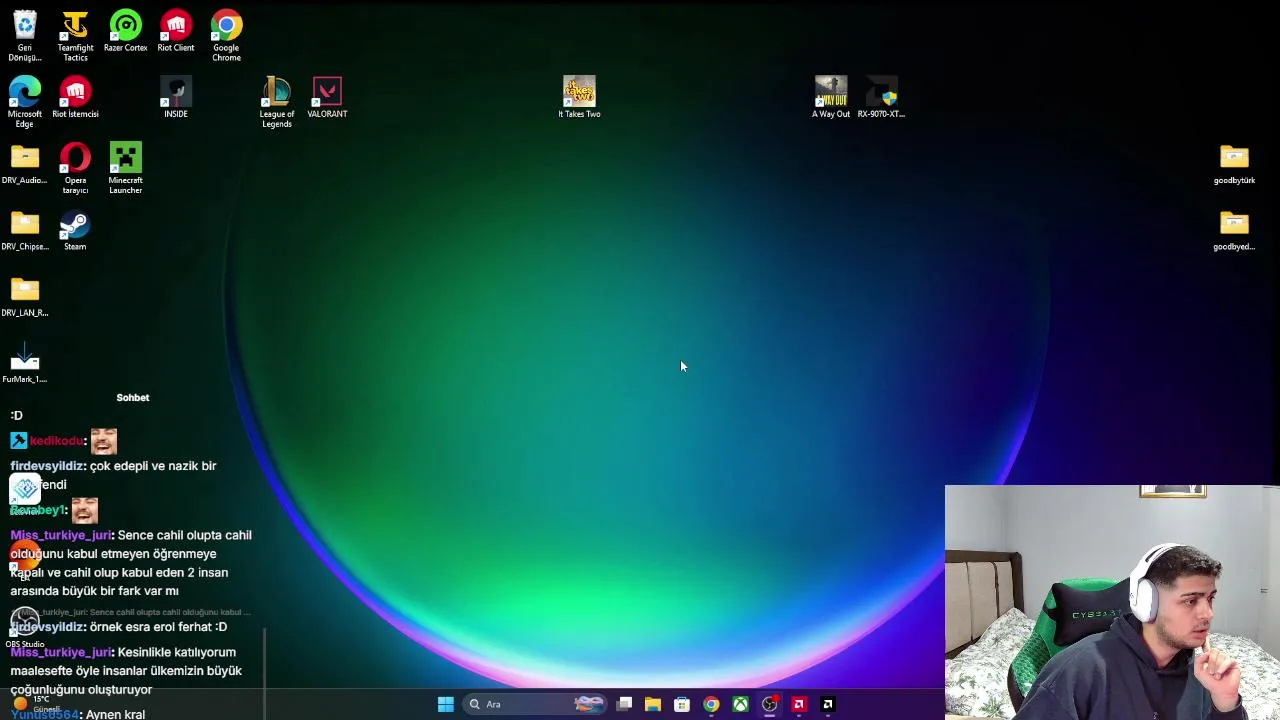Click the Sohbet chat header

[132, 397]
